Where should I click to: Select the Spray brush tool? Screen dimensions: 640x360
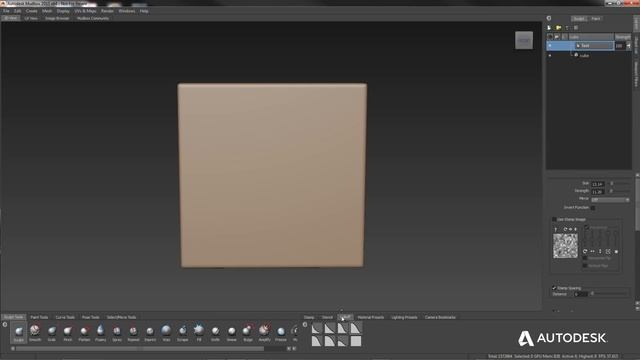[x=117, y=332]
